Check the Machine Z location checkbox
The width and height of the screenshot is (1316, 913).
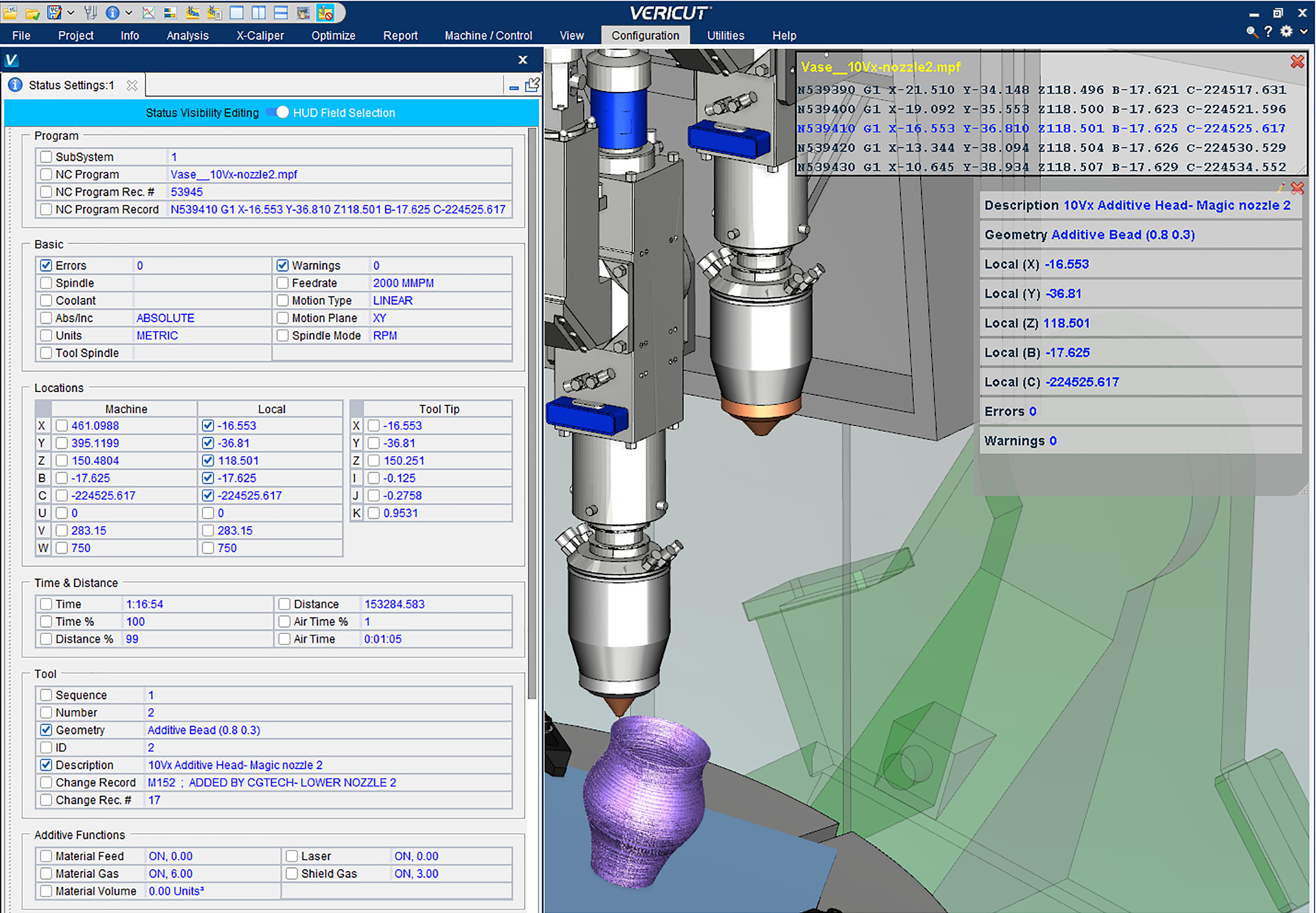(62, 460)
